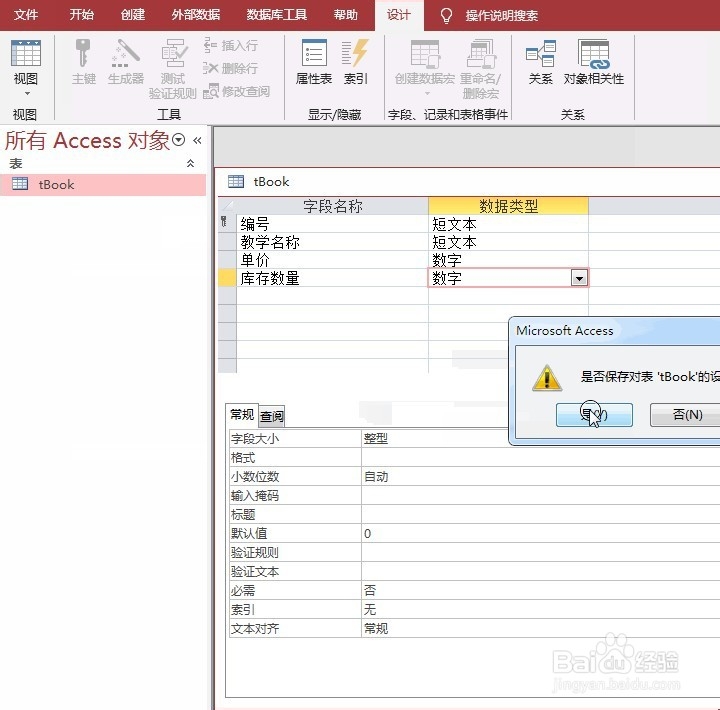Click 插入行 insert rows
Image resolution: width=720 pixels, height=710 pixels.
pos(231,45)
